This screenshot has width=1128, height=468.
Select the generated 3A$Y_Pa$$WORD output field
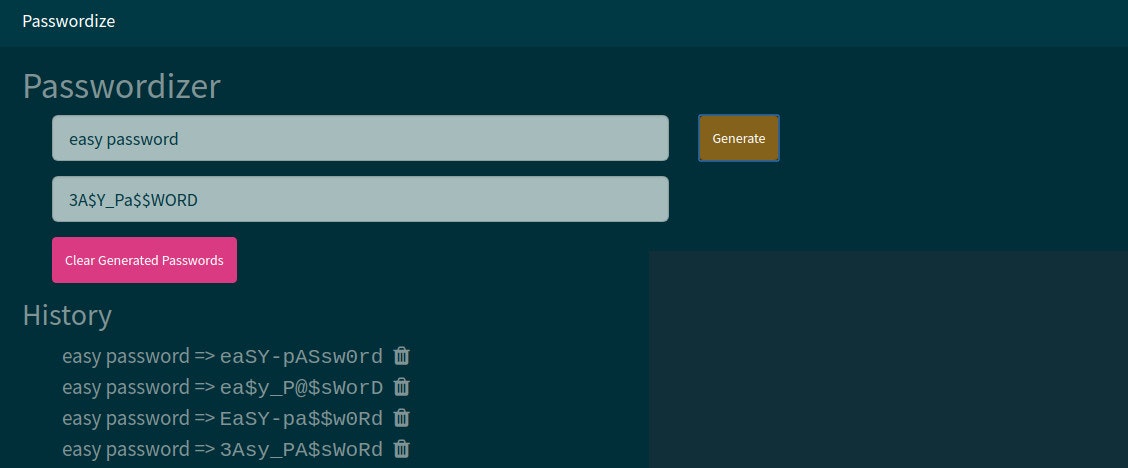pos(360,199)
